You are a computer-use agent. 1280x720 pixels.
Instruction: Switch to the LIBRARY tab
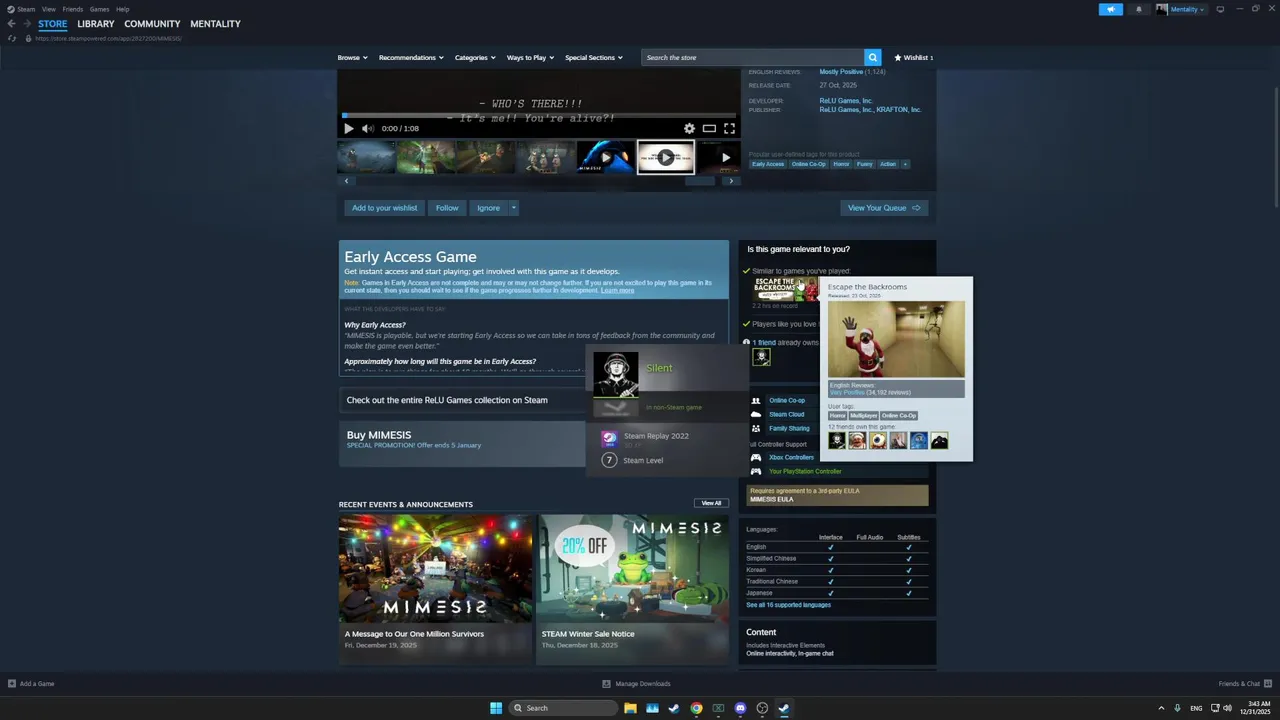pos(96,24)
